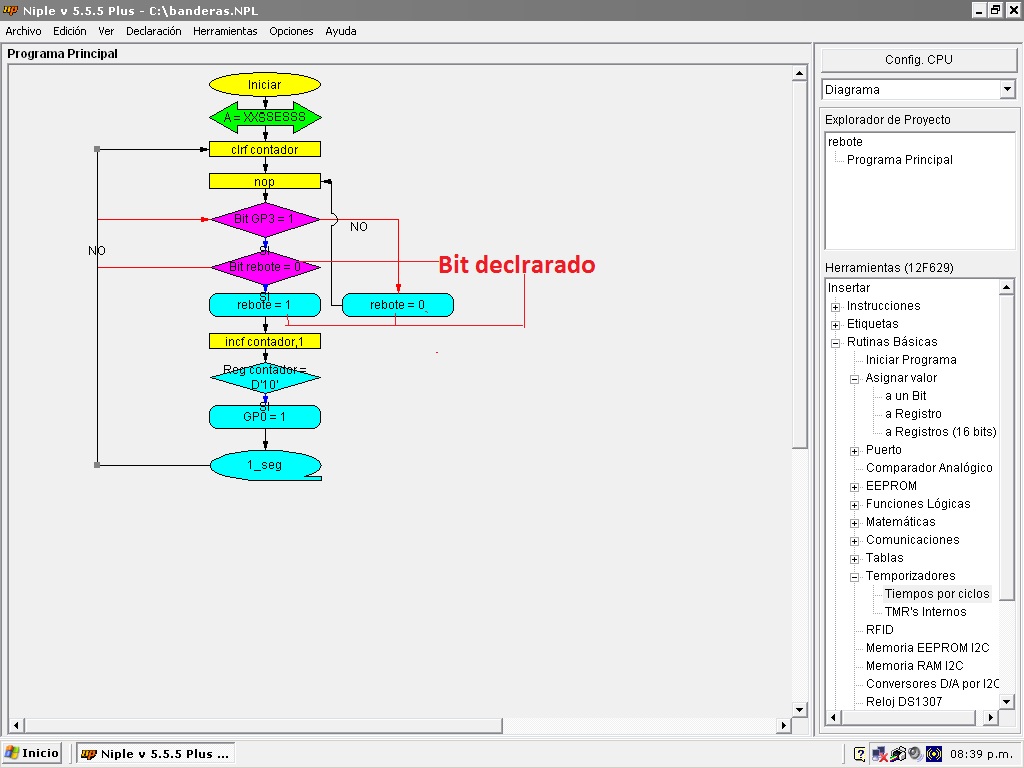Select the nop instruction block

(264, 182)
